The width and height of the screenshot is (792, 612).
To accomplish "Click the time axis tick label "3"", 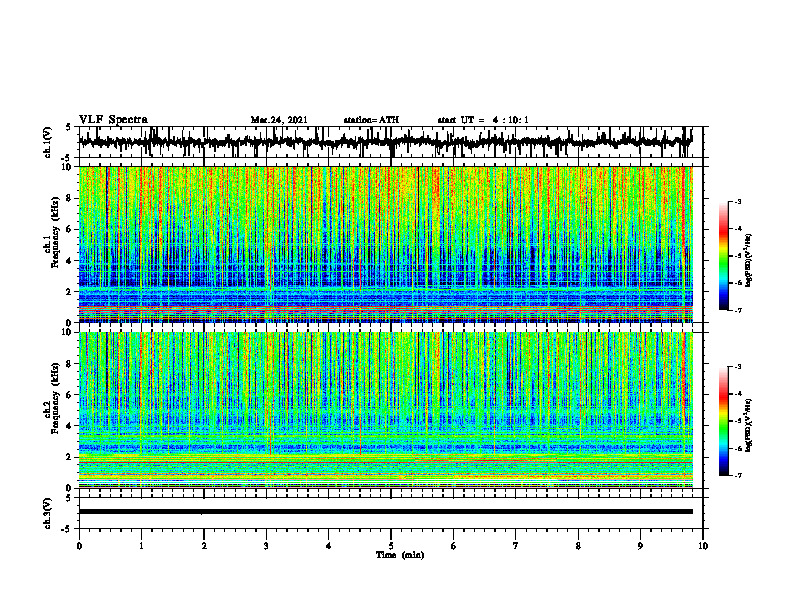I will (266, 546).
